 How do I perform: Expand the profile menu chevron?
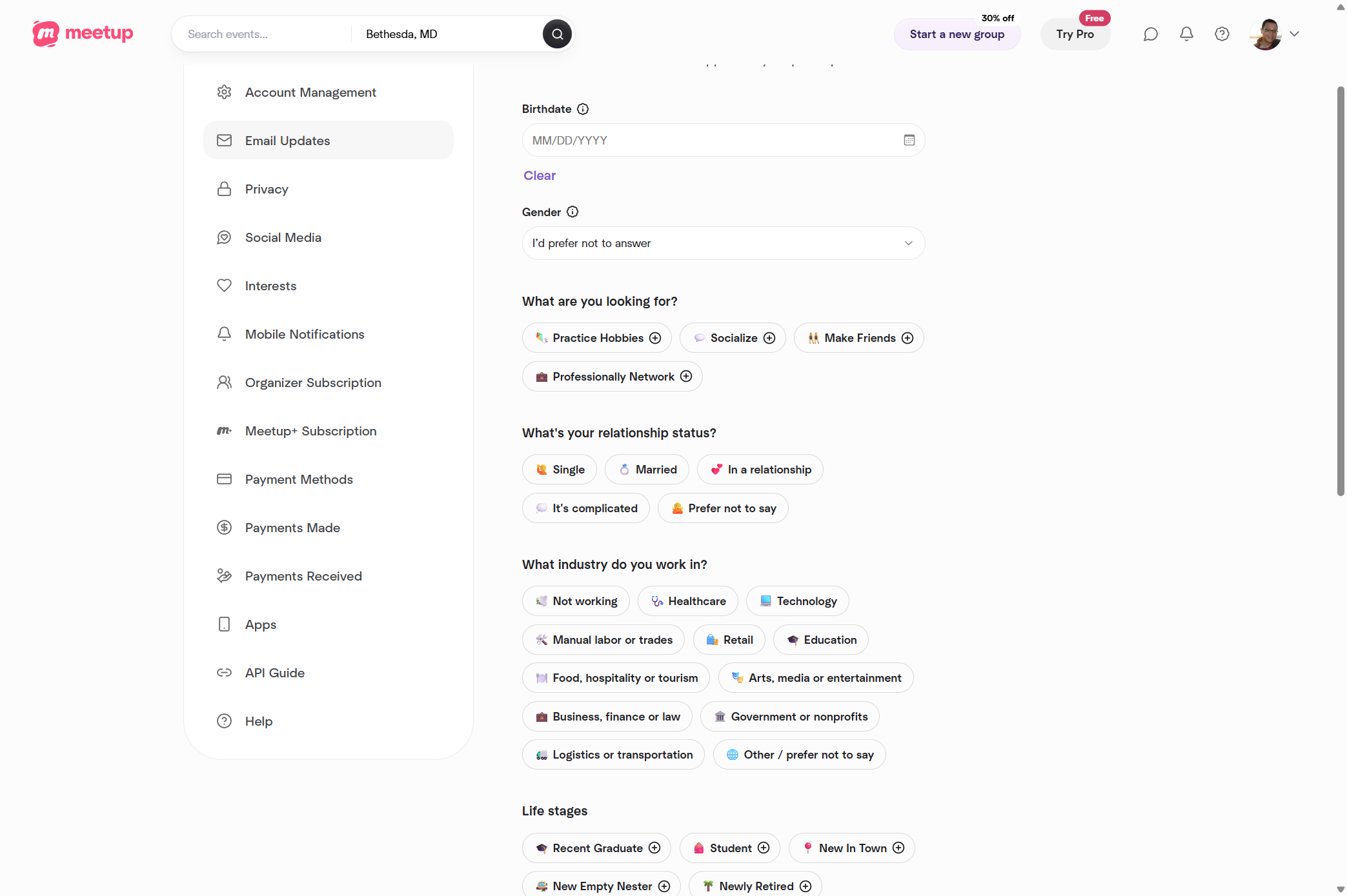coord(1294,34)
